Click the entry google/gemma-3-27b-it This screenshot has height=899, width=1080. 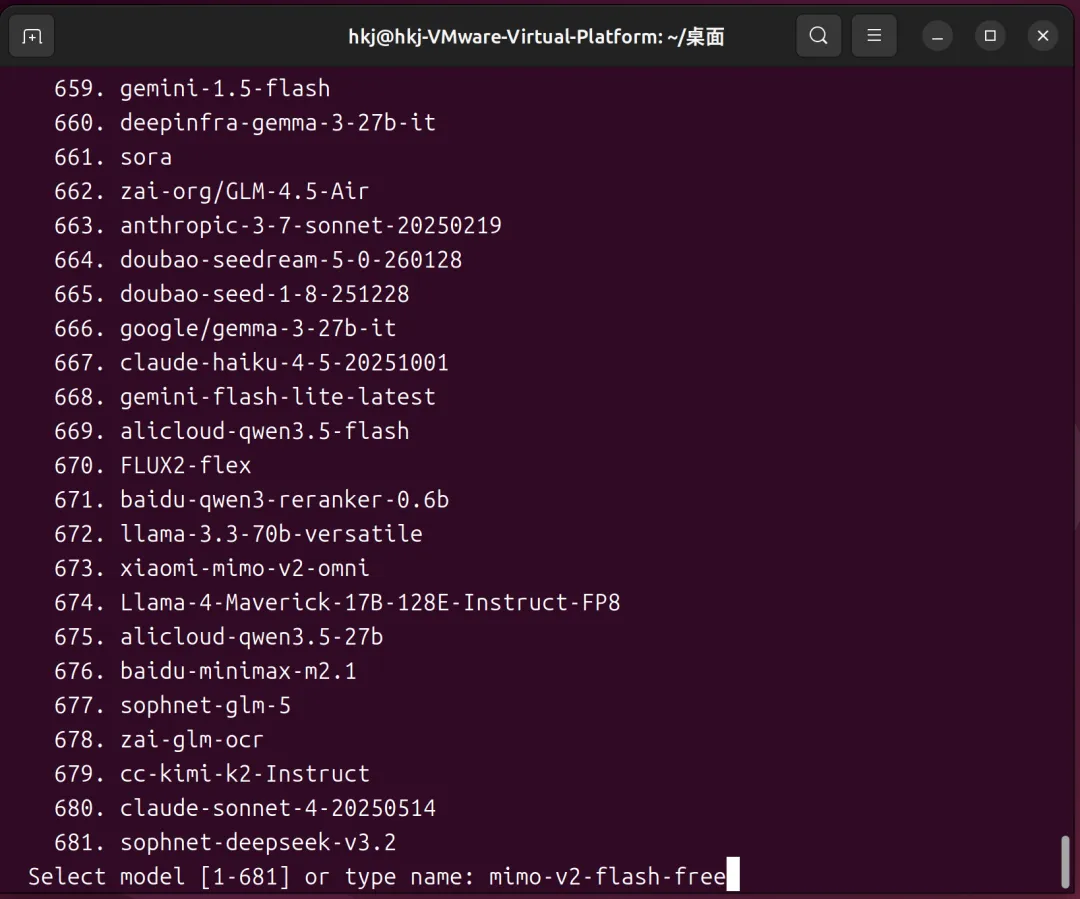(x=258, y=329)
